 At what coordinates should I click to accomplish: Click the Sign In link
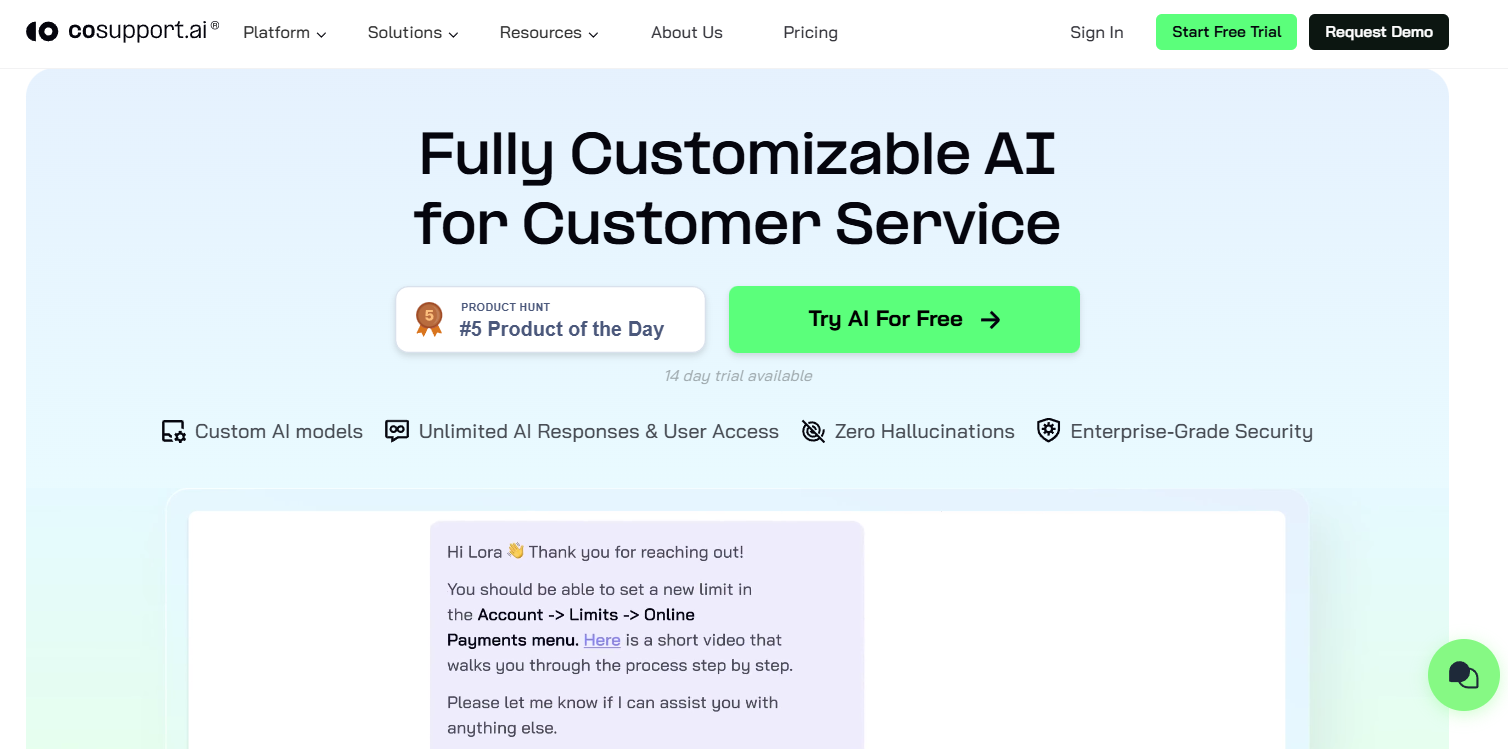(x=1096, y=33)
